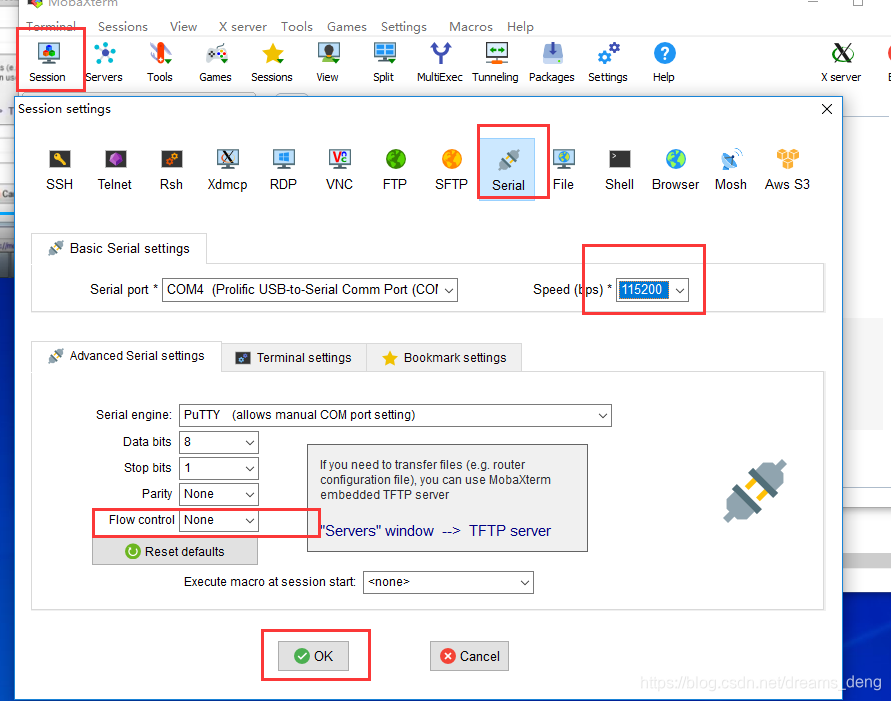Follow the "Servers" window TFTP server link
The width and height of the screenshot is (891, 701).
pyautogui.click(x=436, y=531)
